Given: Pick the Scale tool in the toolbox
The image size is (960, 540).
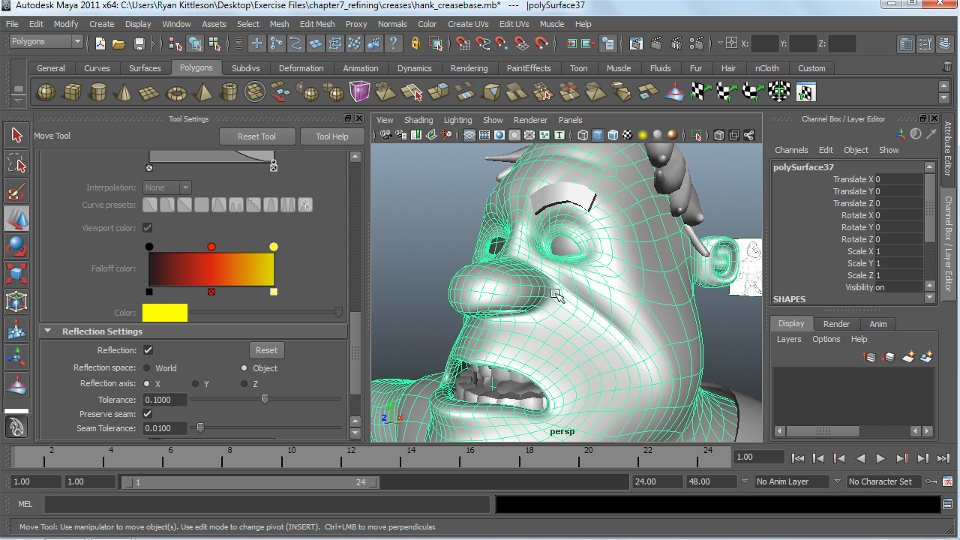Looking at the screenshot, I should coord(16,274).
